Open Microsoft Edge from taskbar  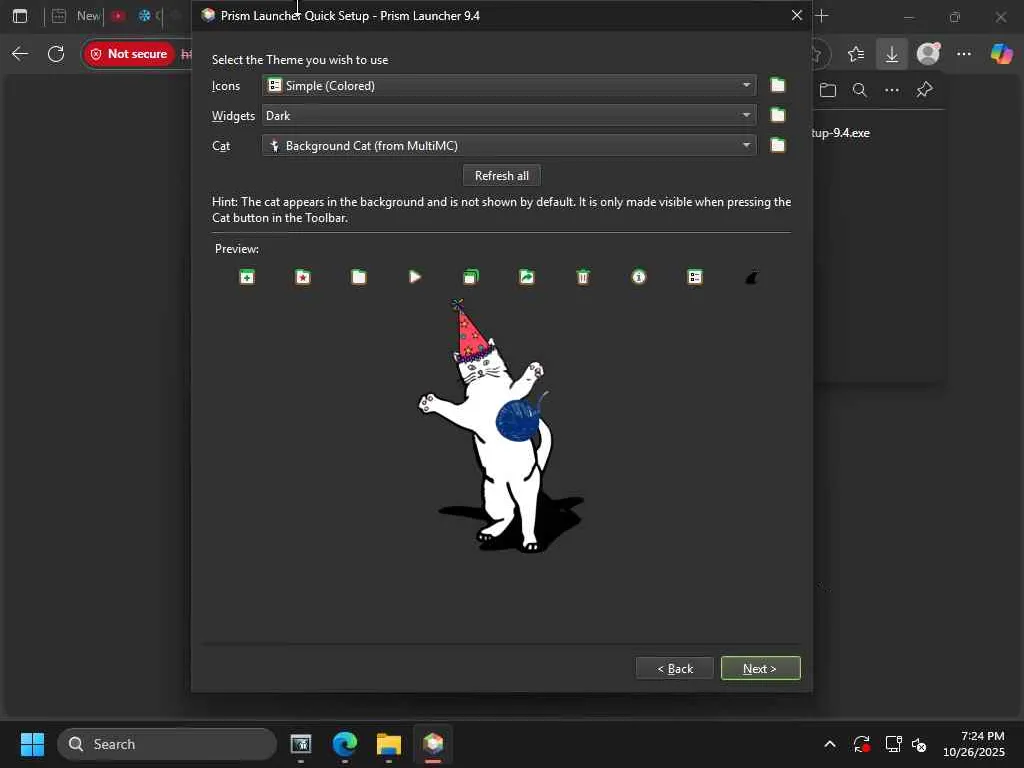(345, 744)
